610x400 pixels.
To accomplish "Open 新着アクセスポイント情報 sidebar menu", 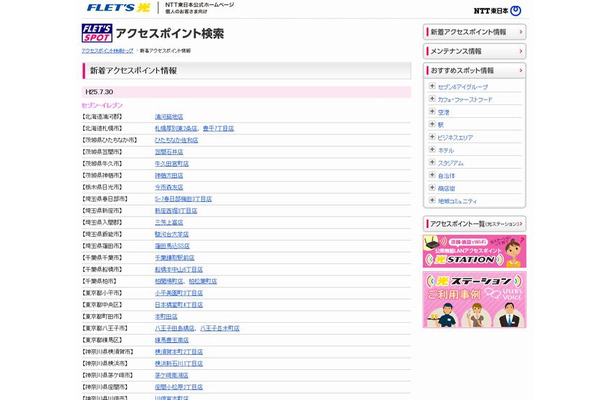I will coord(474,32).
